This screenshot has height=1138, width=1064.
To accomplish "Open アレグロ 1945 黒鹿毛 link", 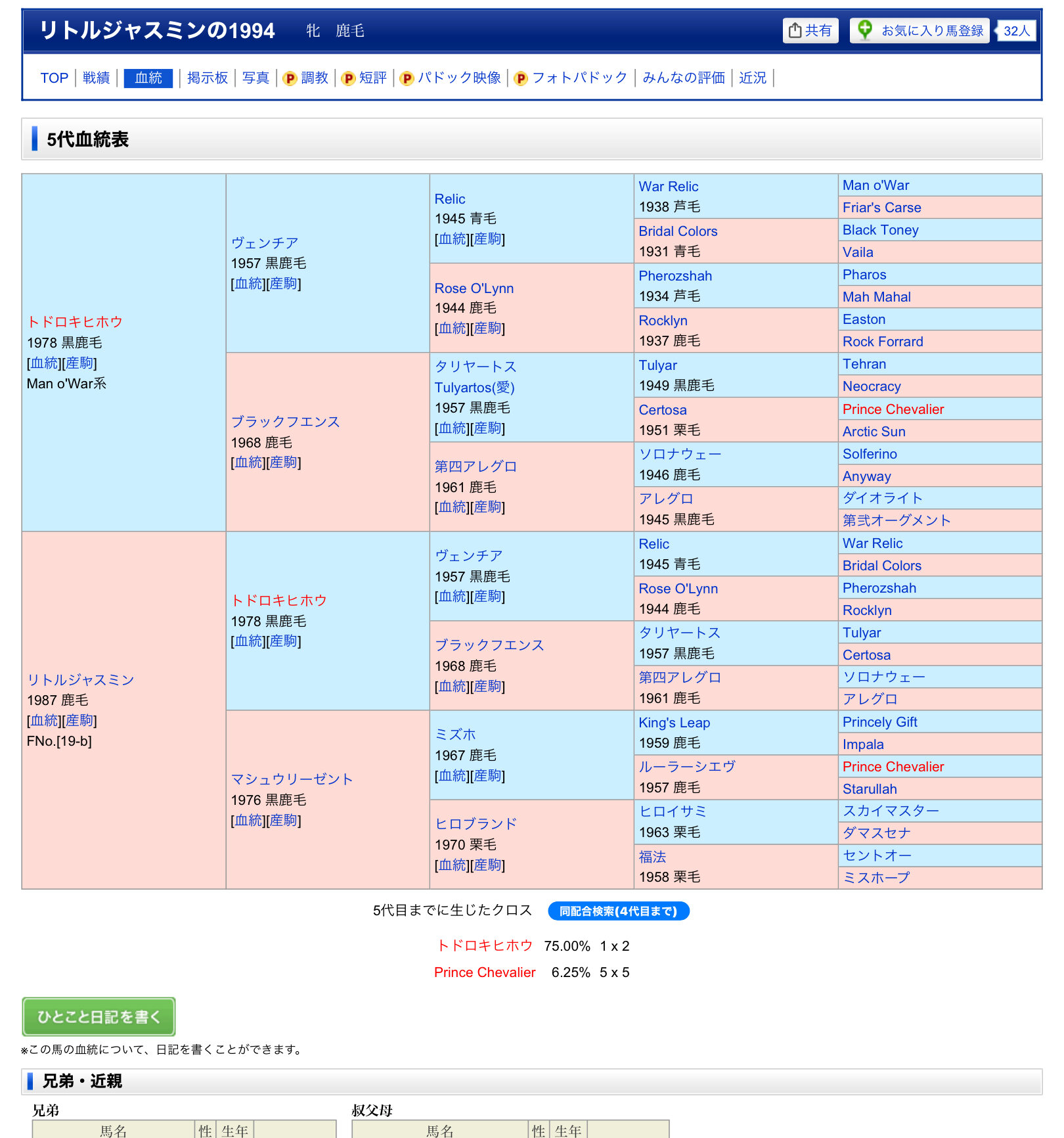I will pyautogui.click(x=666, y=499).
